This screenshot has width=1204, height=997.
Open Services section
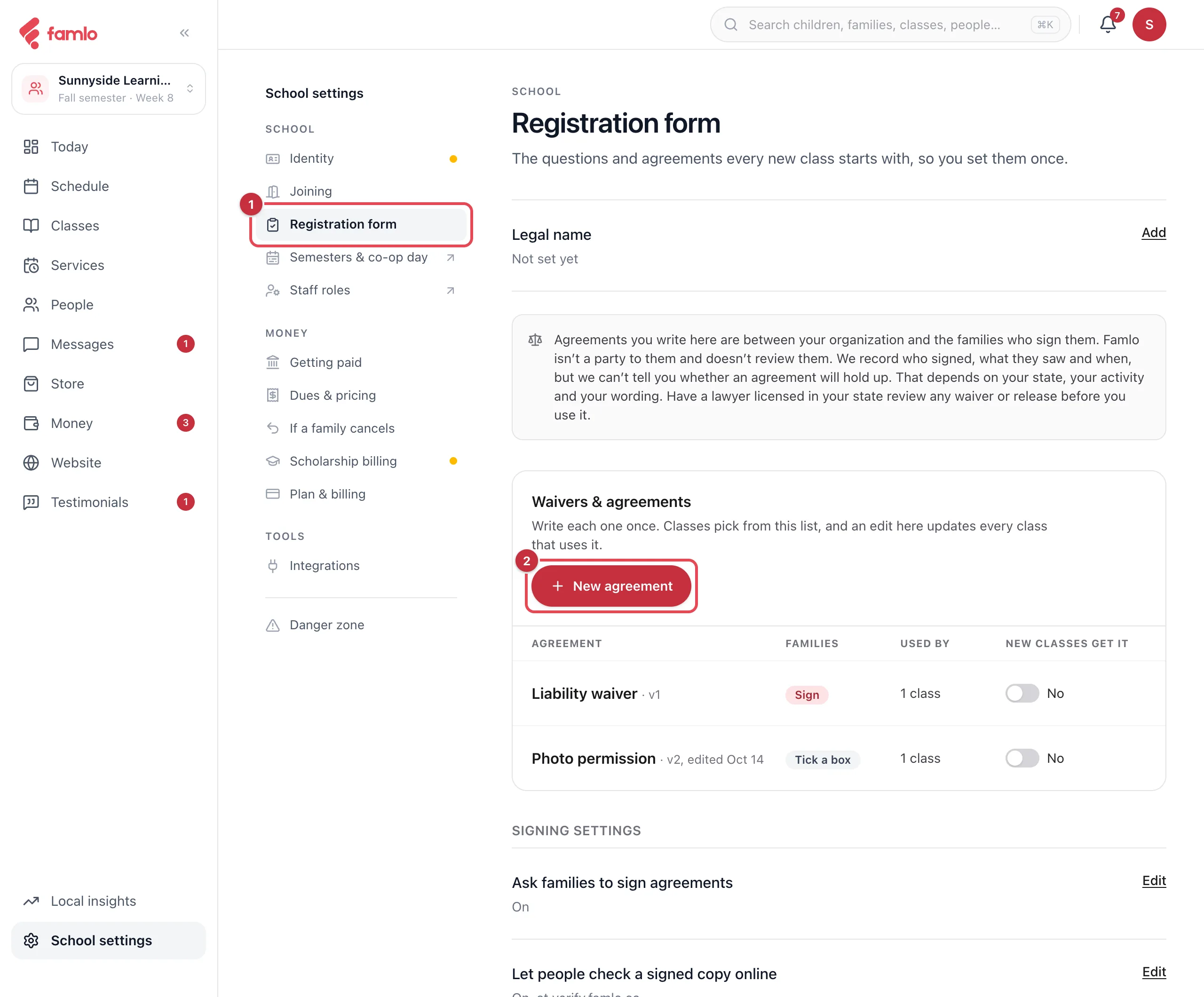tap(109, 265)
